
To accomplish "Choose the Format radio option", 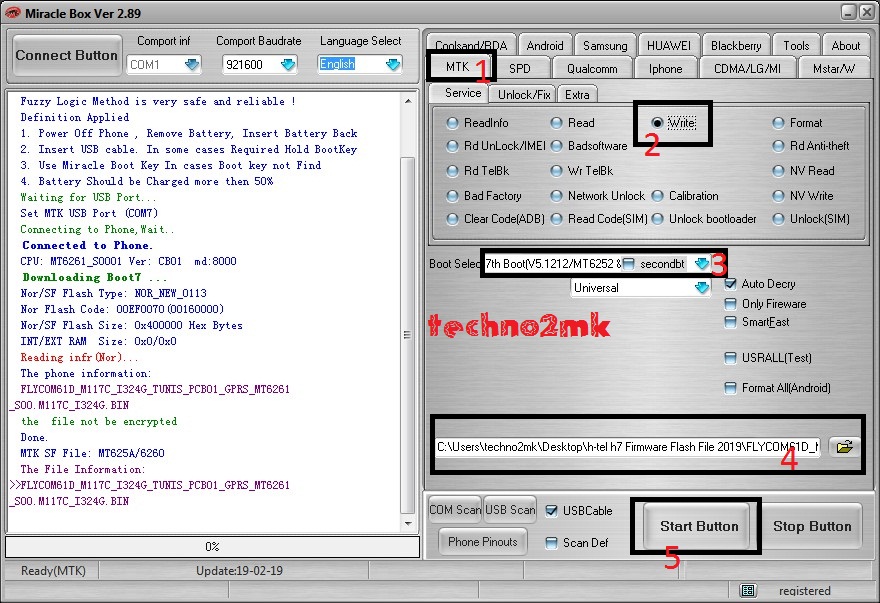I will pyautogui.click(x=779, y=123).
